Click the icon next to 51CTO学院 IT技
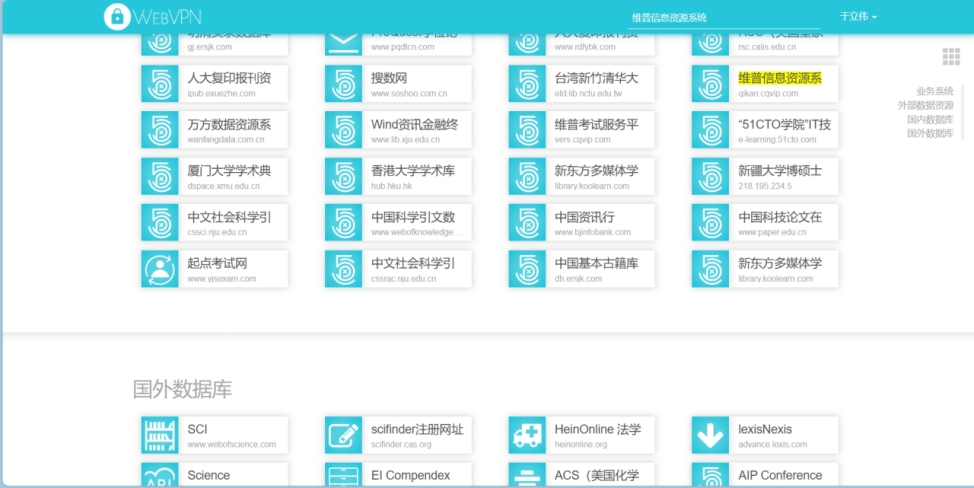 click(x=711, y=130)
